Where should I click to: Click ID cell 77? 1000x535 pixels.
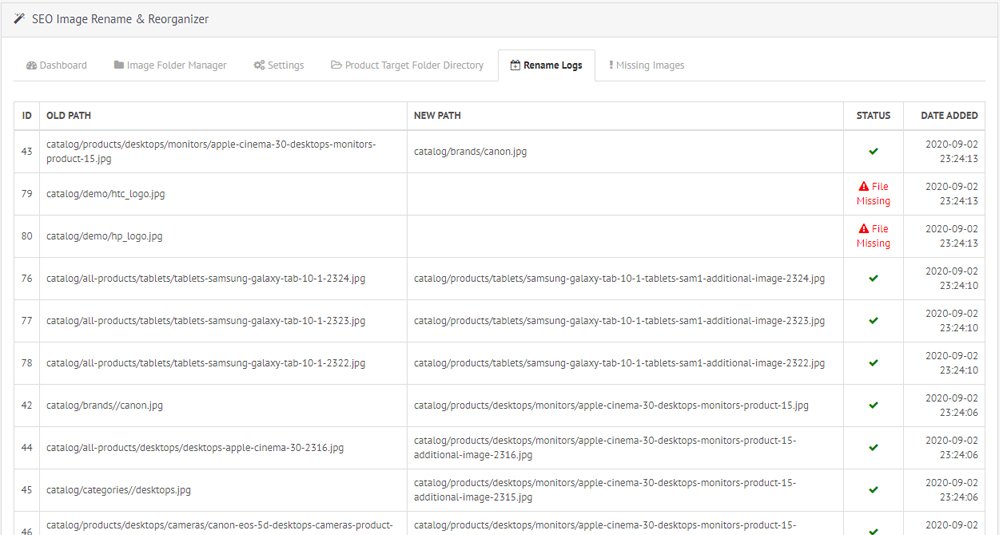coord(27,321)
